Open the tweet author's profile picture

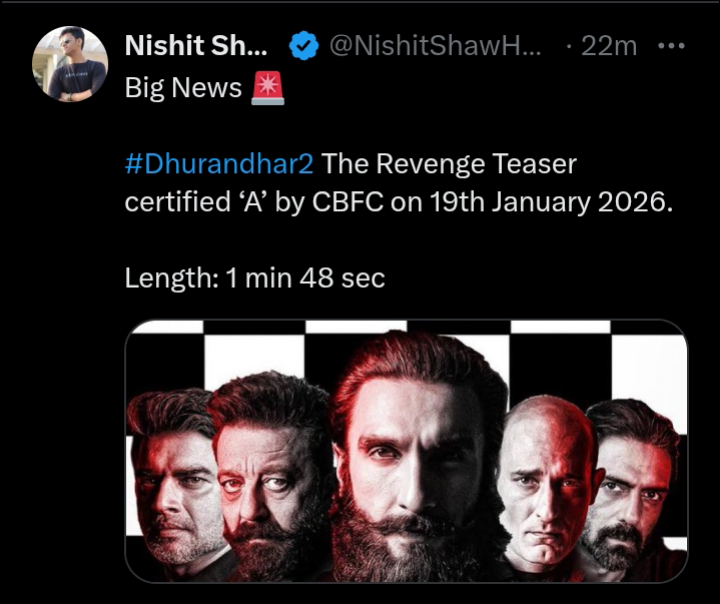[70, 64]
